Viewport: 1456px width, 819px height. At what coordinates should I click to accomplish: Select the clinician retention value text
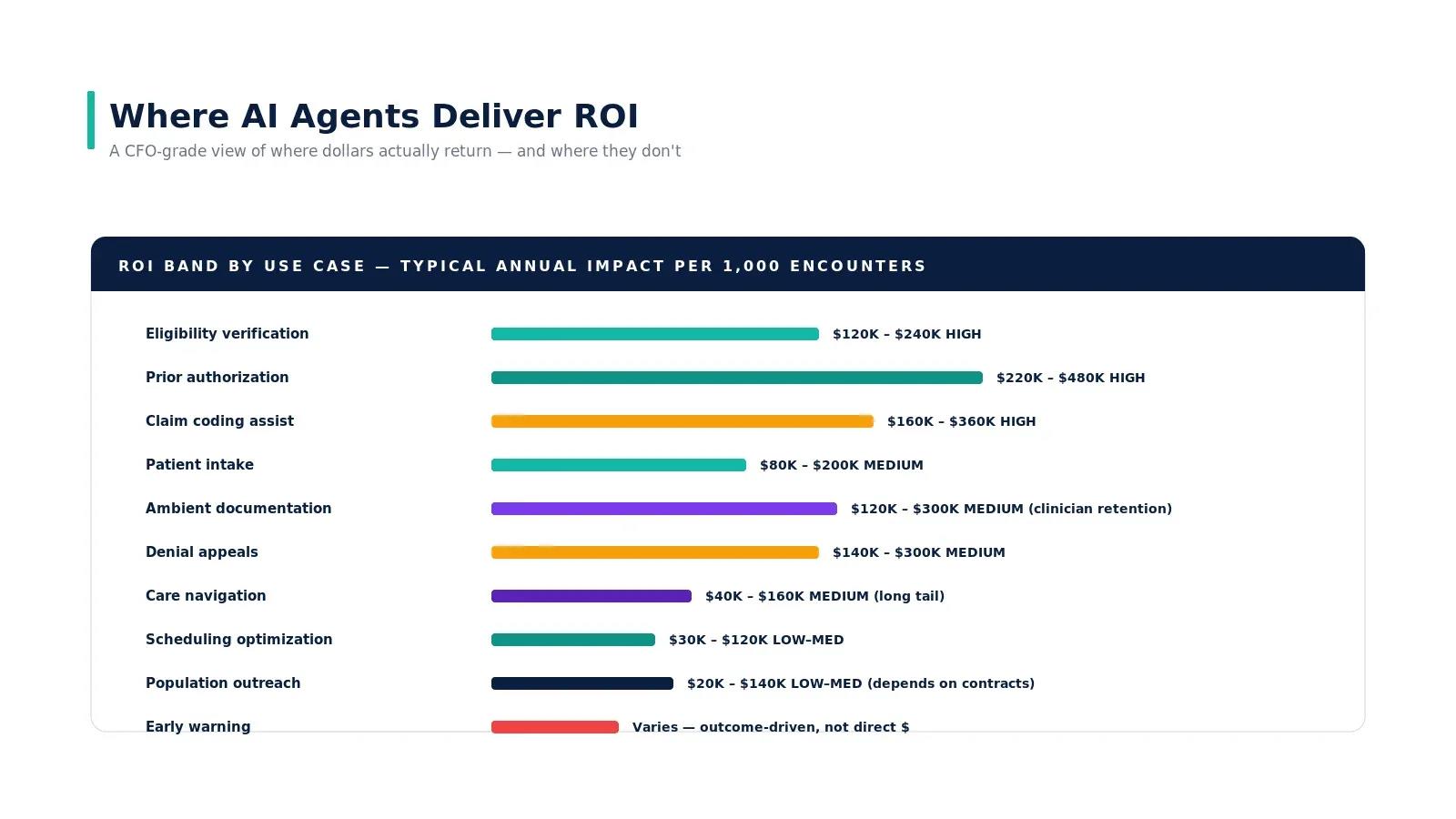(x=1012, y=509)
